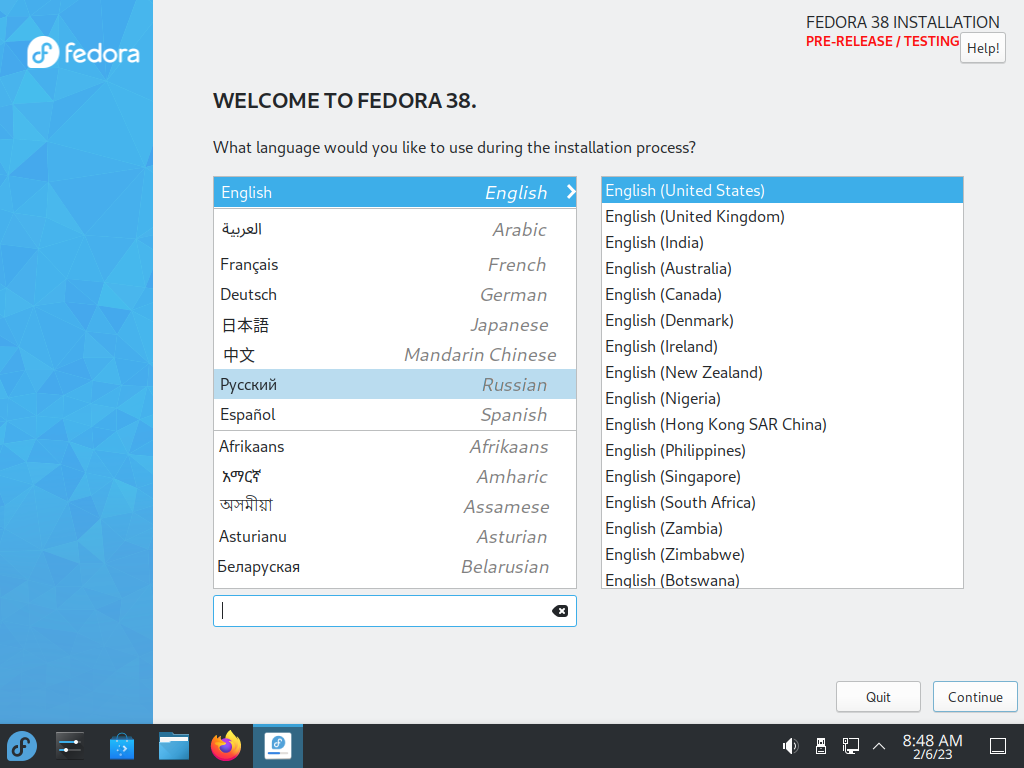Focus the language search input field
The width and height of the screenshot is (1024, 768).
click(x=394, y=611)
